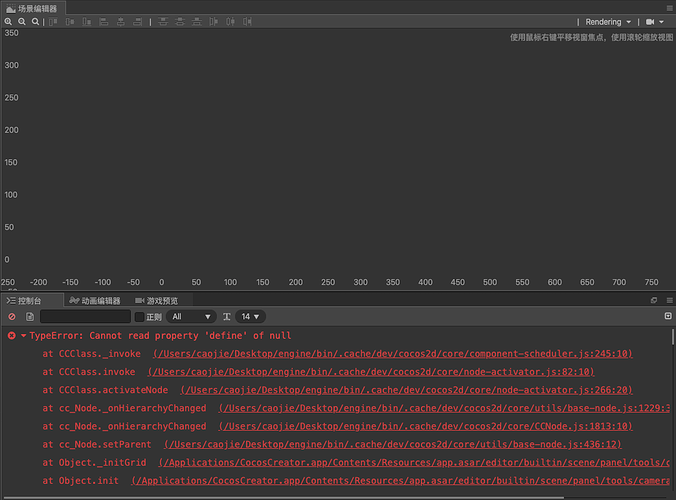Distribute nodes by top edges
This screenshot has height=500, width=676.
pyautogui.click(x=163, y=22)
